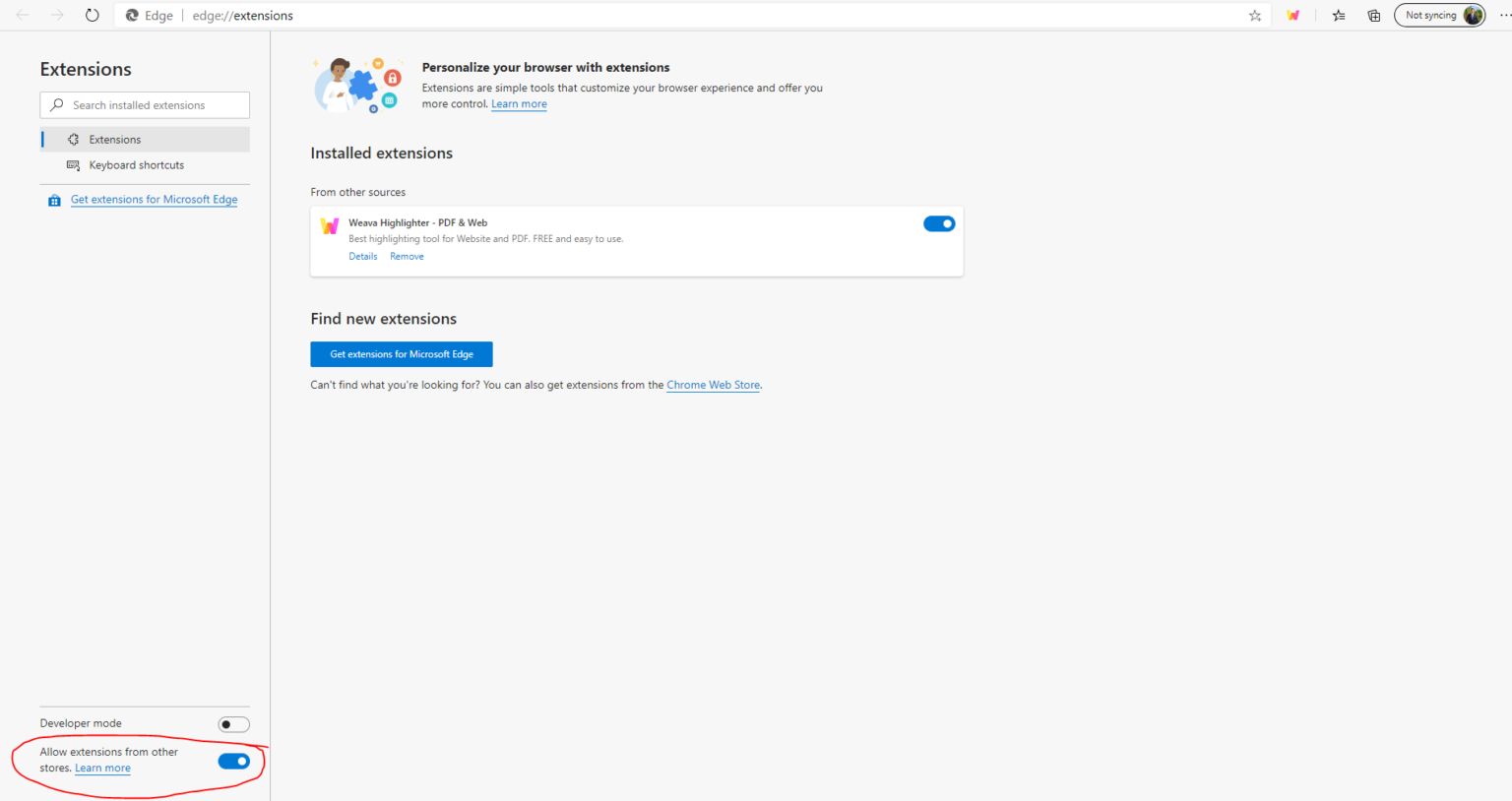Open the Not syncing profile menu
Image resolution: width=1512 pixels, height=801 pixels.
click(1438, 15)
